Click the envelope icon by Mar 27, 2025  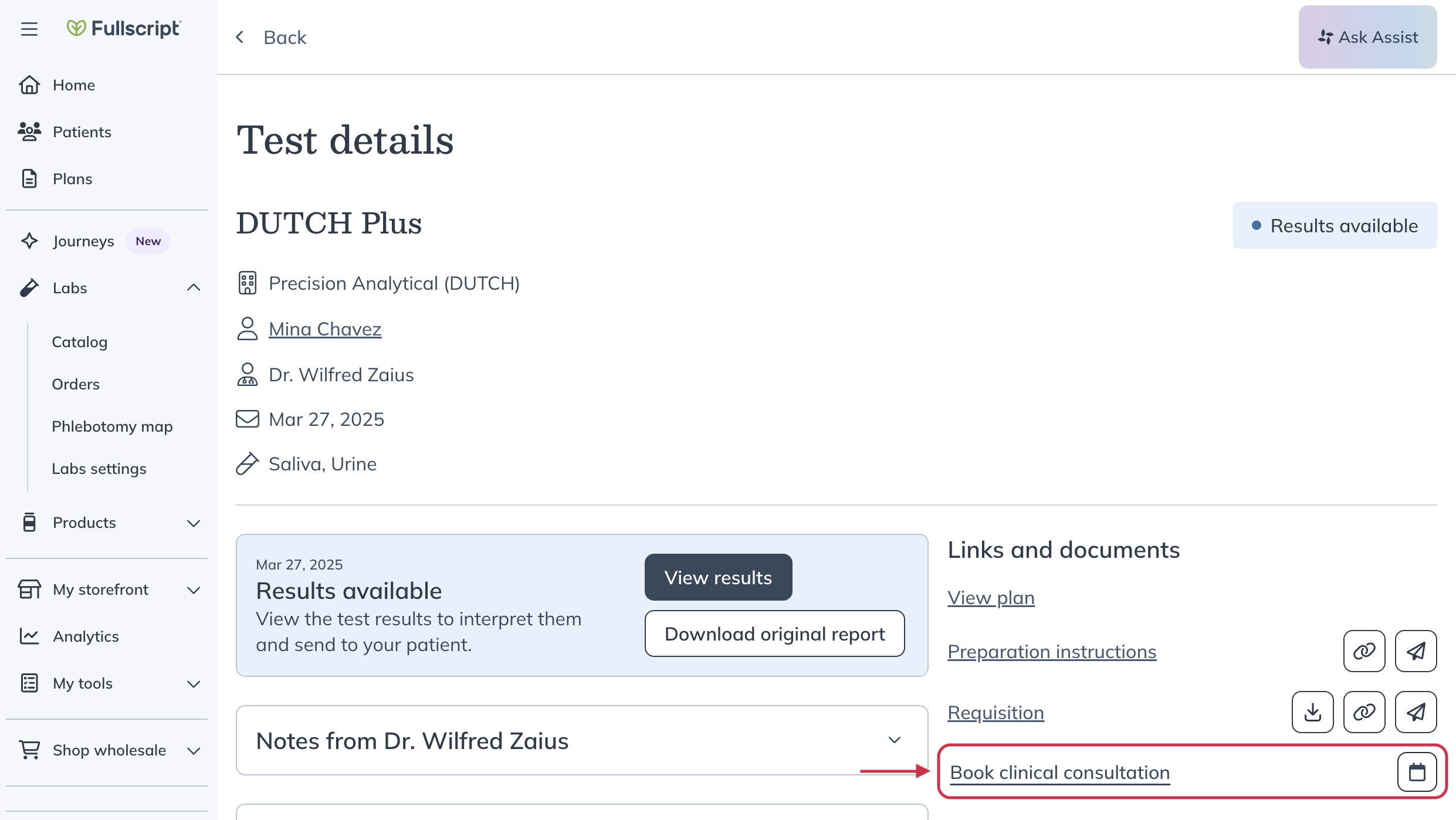[x=248, y=419]
